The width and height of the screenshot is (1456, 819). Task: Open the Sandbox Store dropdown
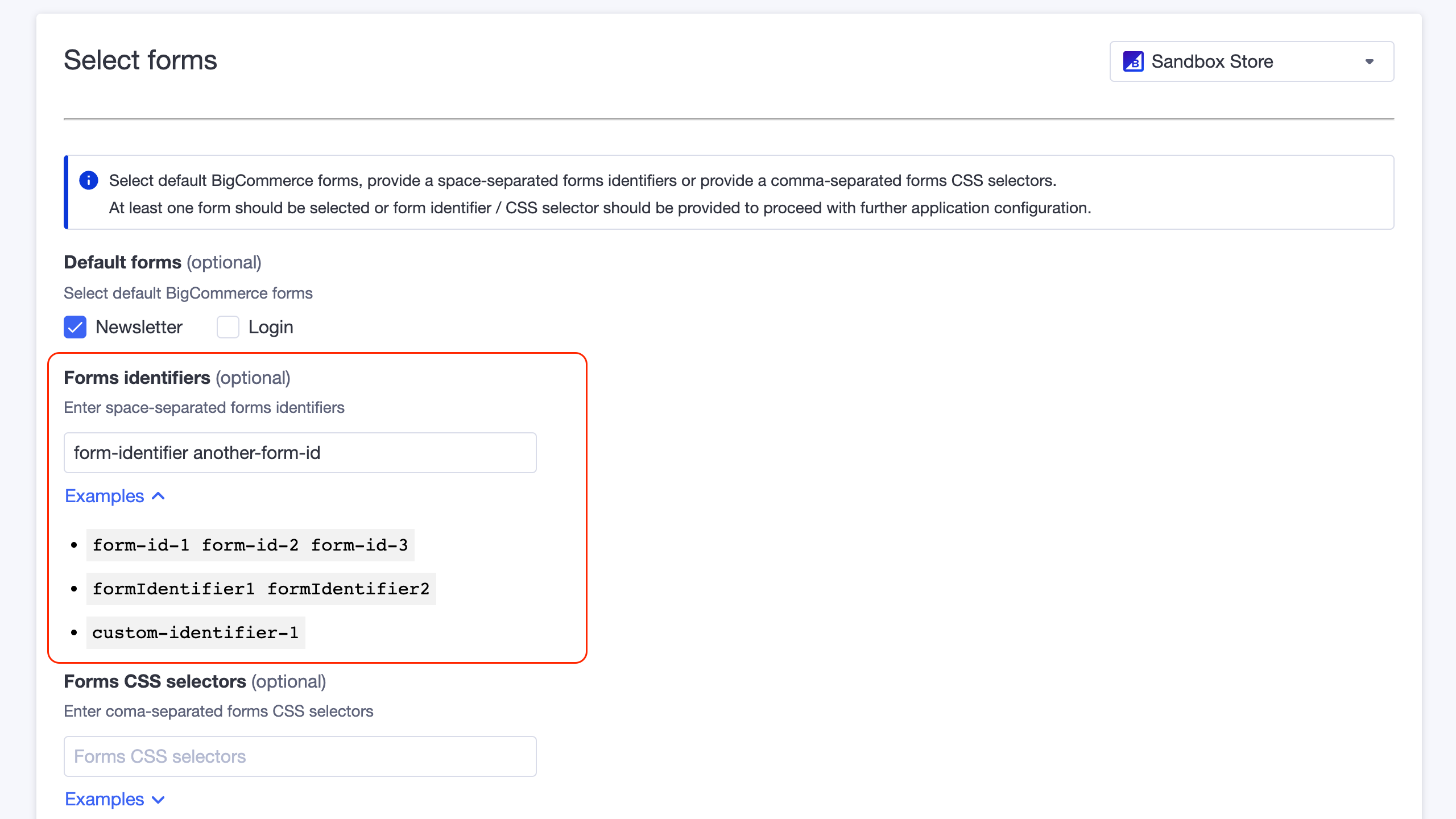pos(1251,61)
